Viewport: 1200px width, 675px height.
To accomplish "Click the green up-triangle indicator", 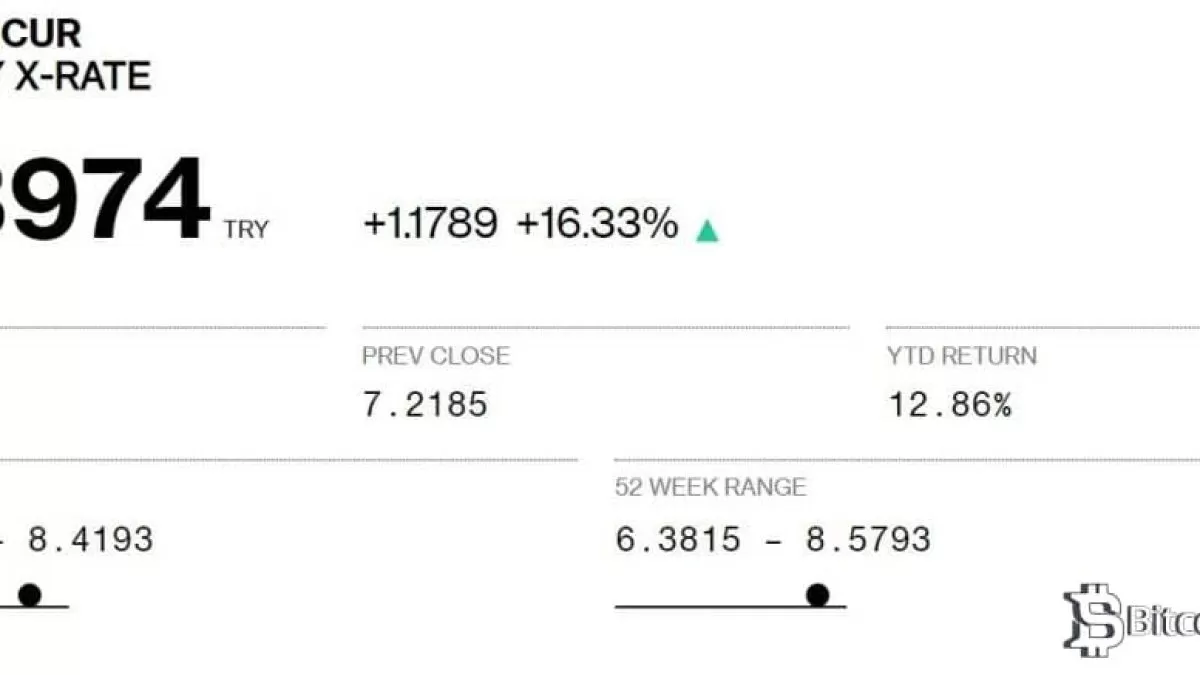I will point(707,230).
